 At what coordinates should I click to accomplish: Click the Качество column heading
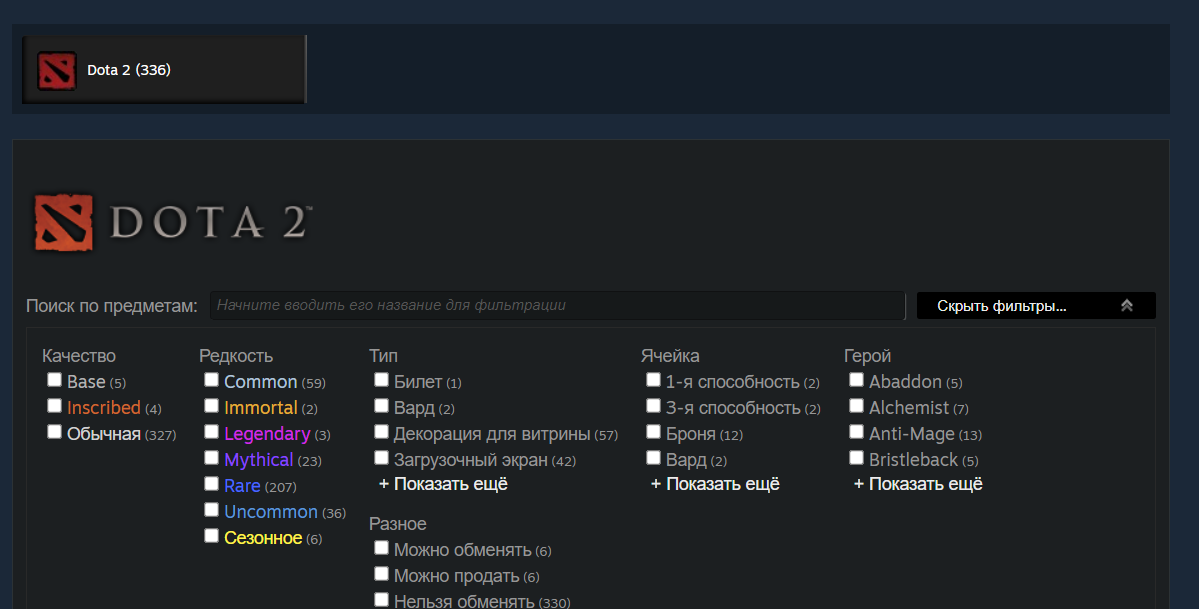click(x=79, y=356)
